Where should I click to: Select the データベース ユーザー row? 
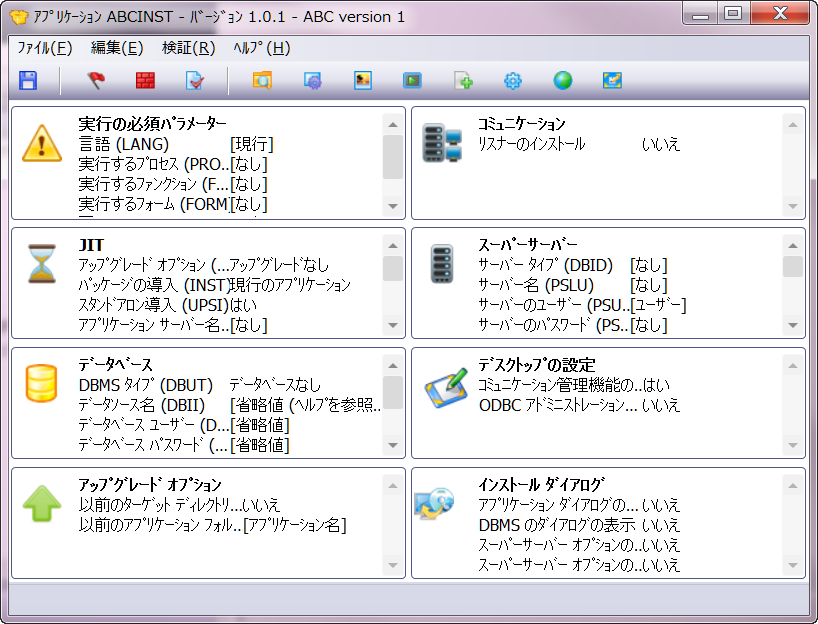(x=184, y=425)
